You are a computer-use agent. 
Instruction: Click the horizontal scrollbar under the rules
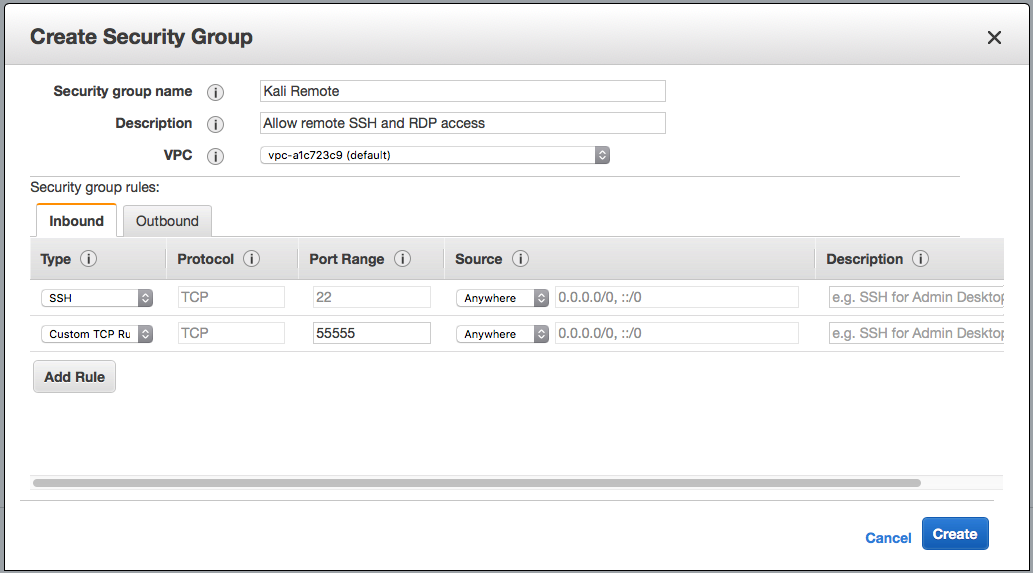tap(476, 482)
